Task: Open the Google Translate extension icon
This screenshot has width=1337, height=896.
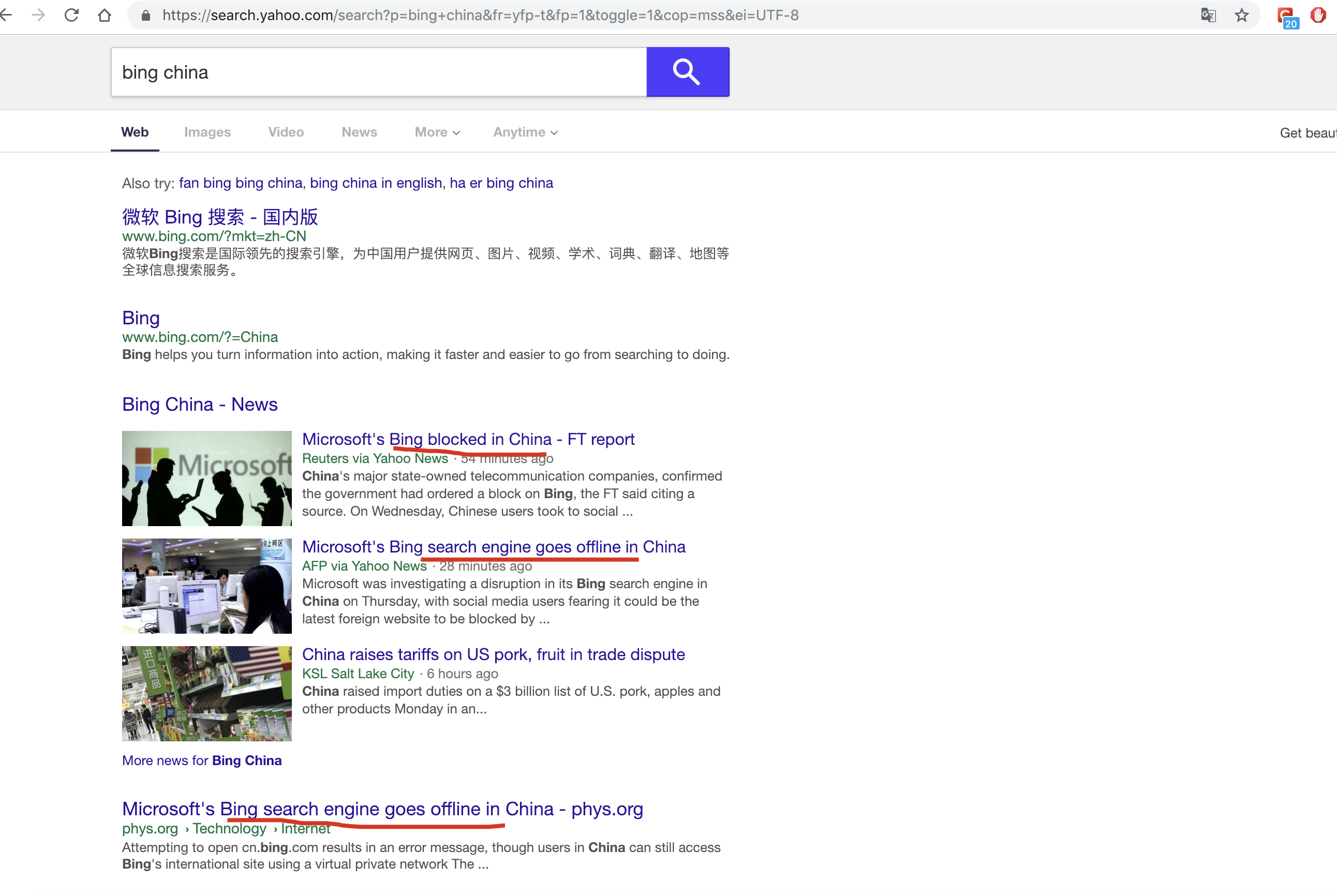Action: [1208, 15]
